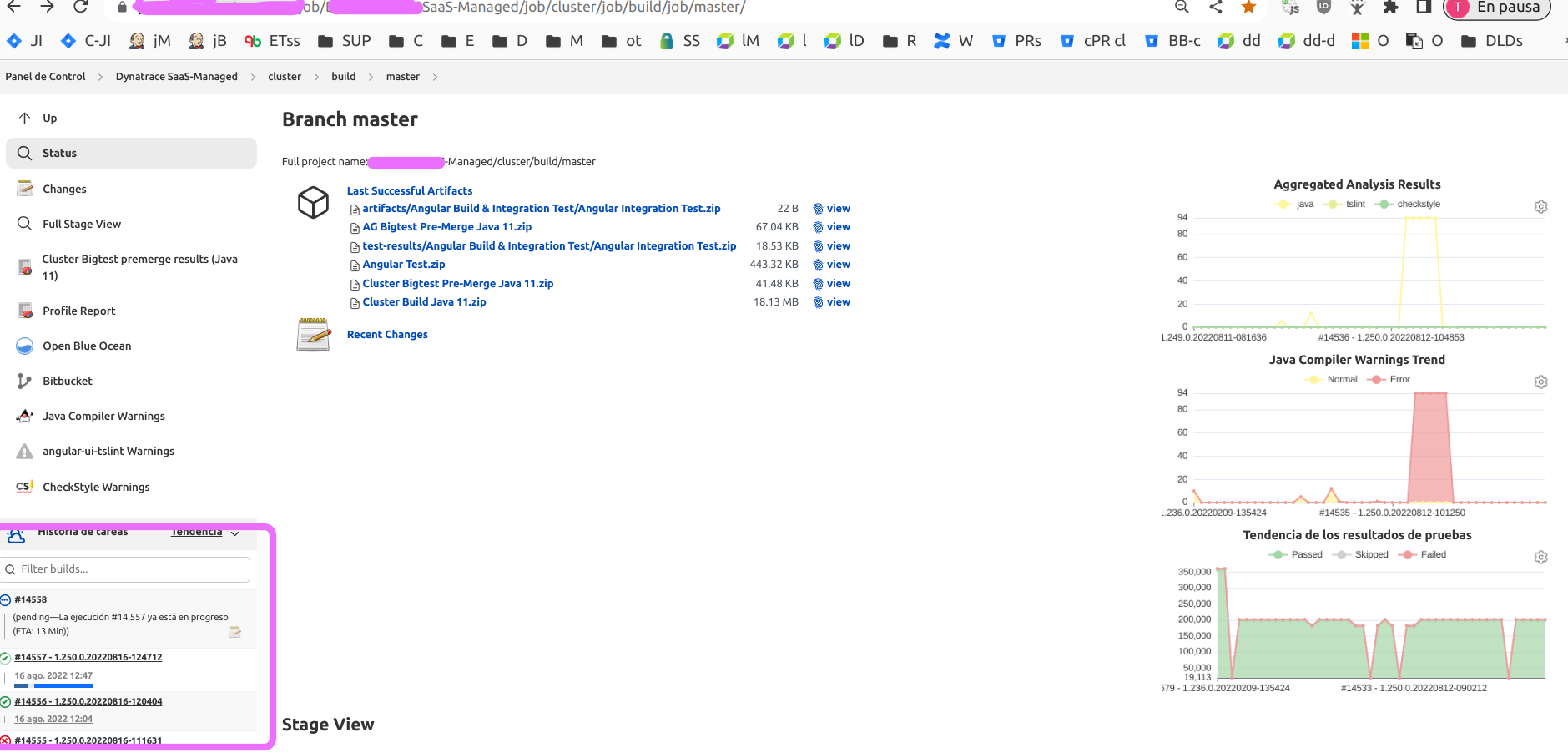Toggle the Error series legend entry

(x=1390, y=380)
